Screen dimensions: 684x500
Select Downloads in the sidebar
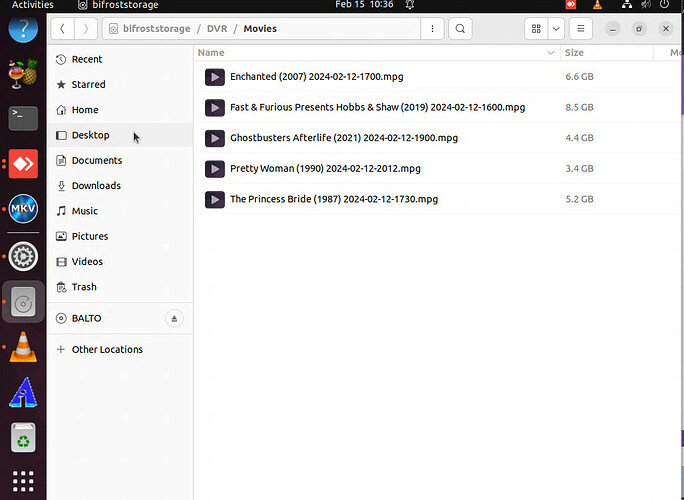96,186
